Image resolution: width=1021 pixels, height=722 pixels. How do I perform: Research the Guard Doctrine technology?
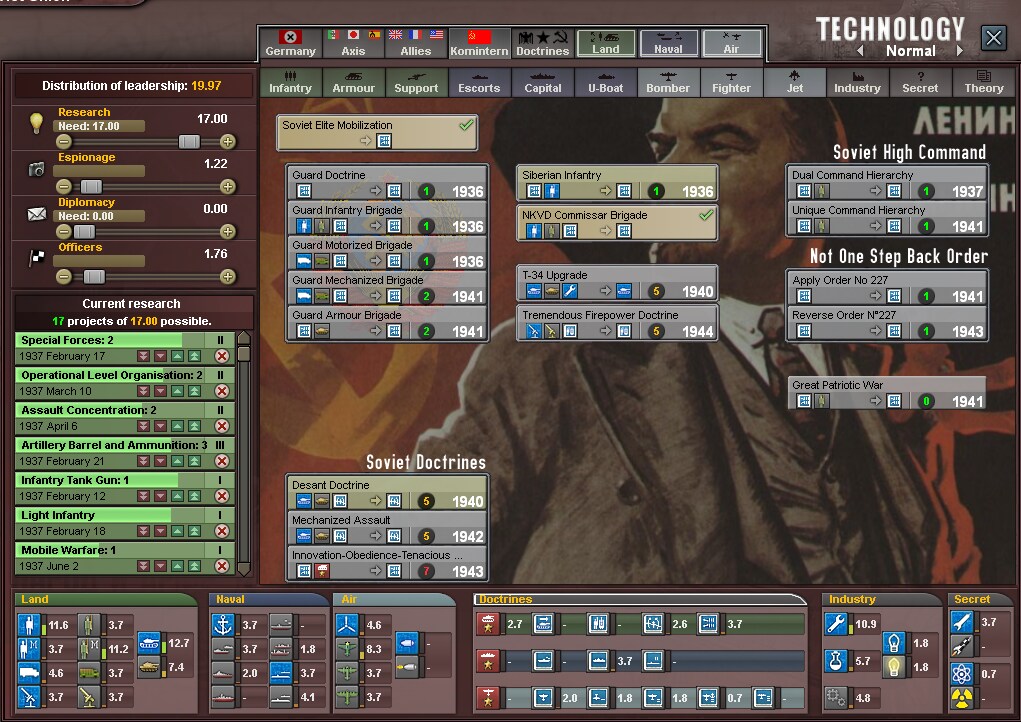click(387, 183)
